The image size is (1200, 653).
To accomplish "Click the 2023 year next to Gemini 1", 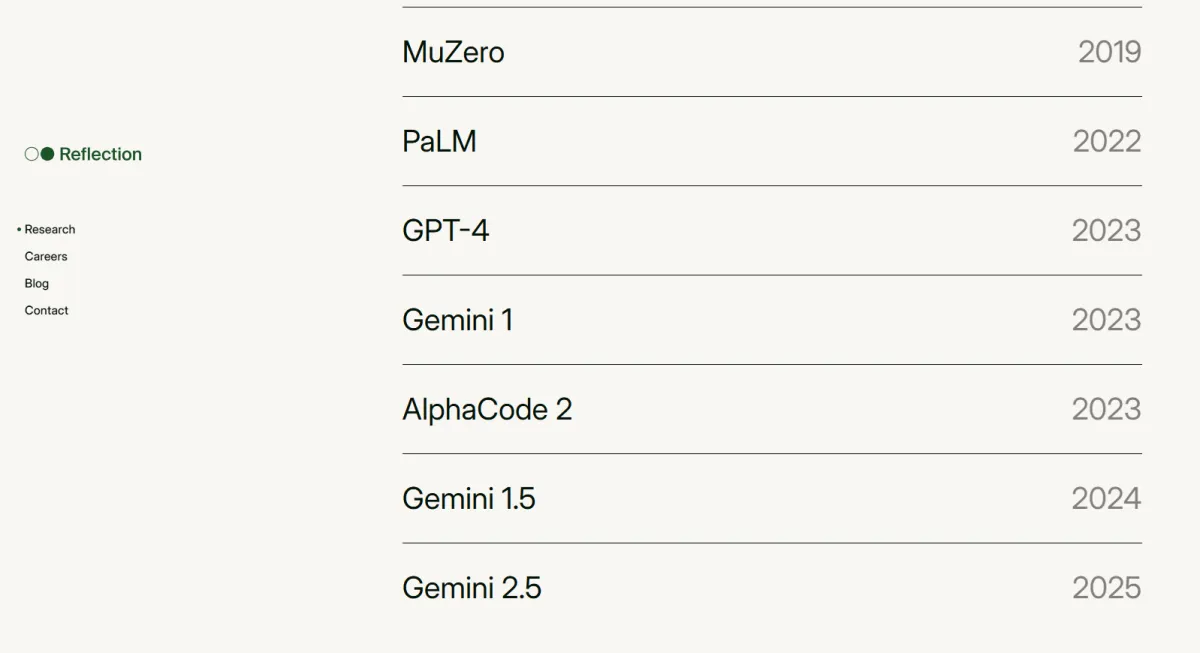I will coord(1106,320).
